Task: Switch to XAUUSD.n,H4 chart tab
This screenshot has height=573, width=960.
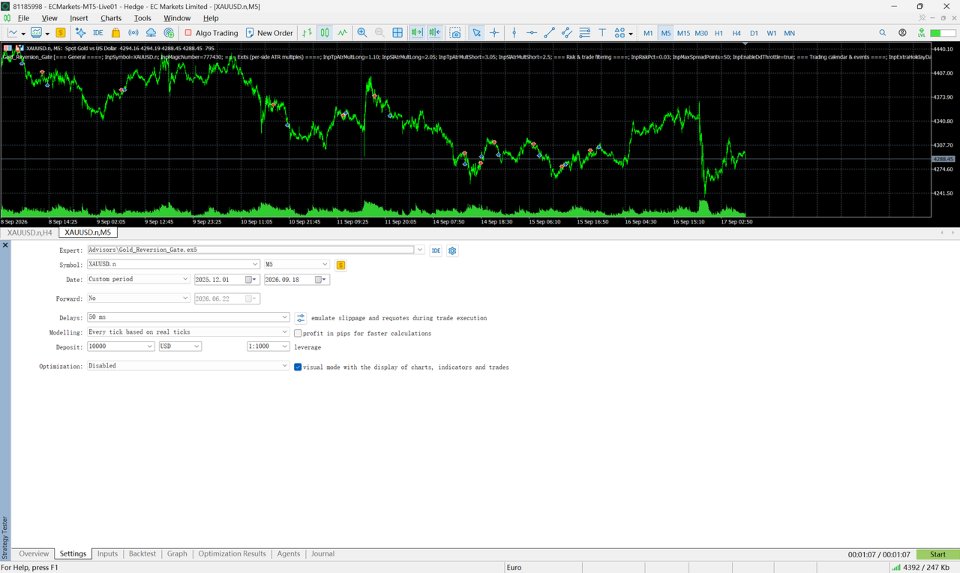Action: [x=29, y=233]
